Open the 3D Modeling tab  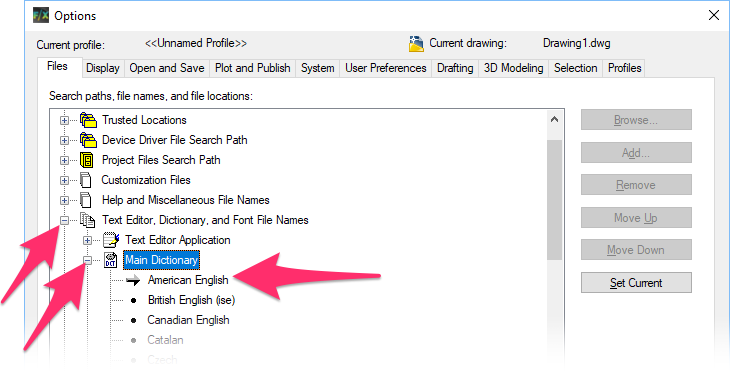[x=514, y=68]
